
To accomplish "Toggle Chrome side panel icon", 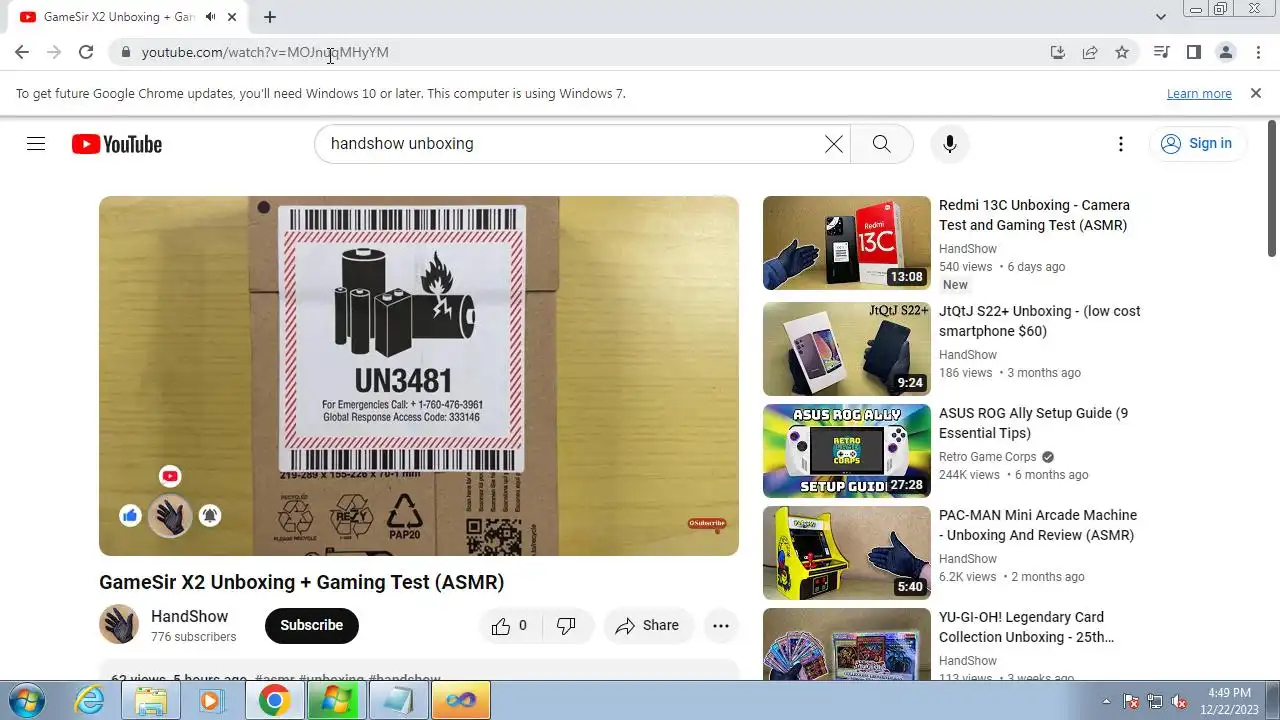I will [x=1193, y=52].
